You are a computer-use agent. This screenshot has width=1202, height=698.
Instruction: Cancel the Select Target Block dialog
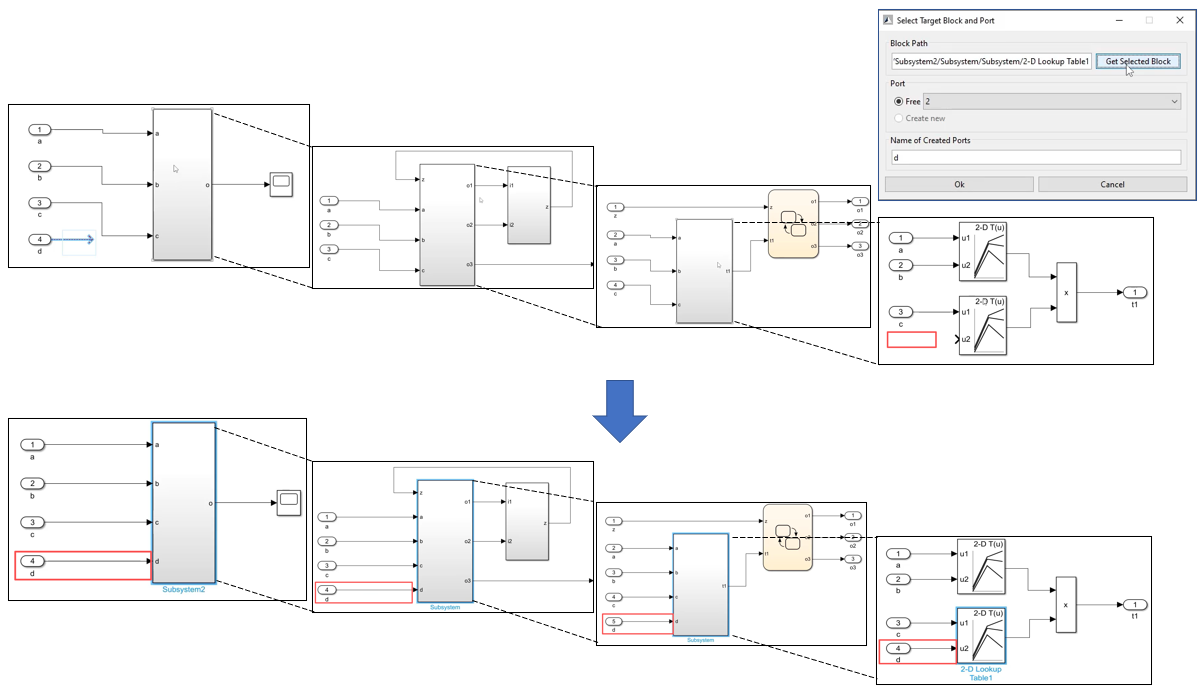click(x=1112, y=184)
